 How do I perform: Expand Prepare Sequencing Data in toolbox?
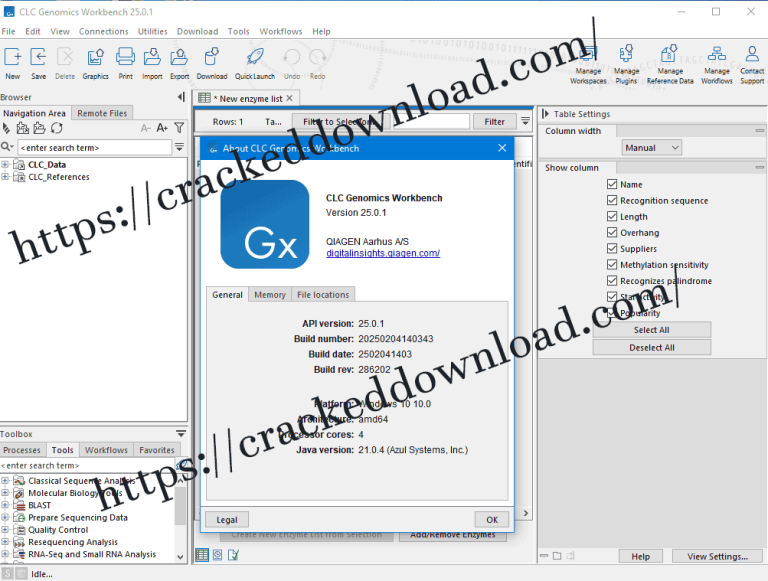pyautogui.click(x=5, y=517)
